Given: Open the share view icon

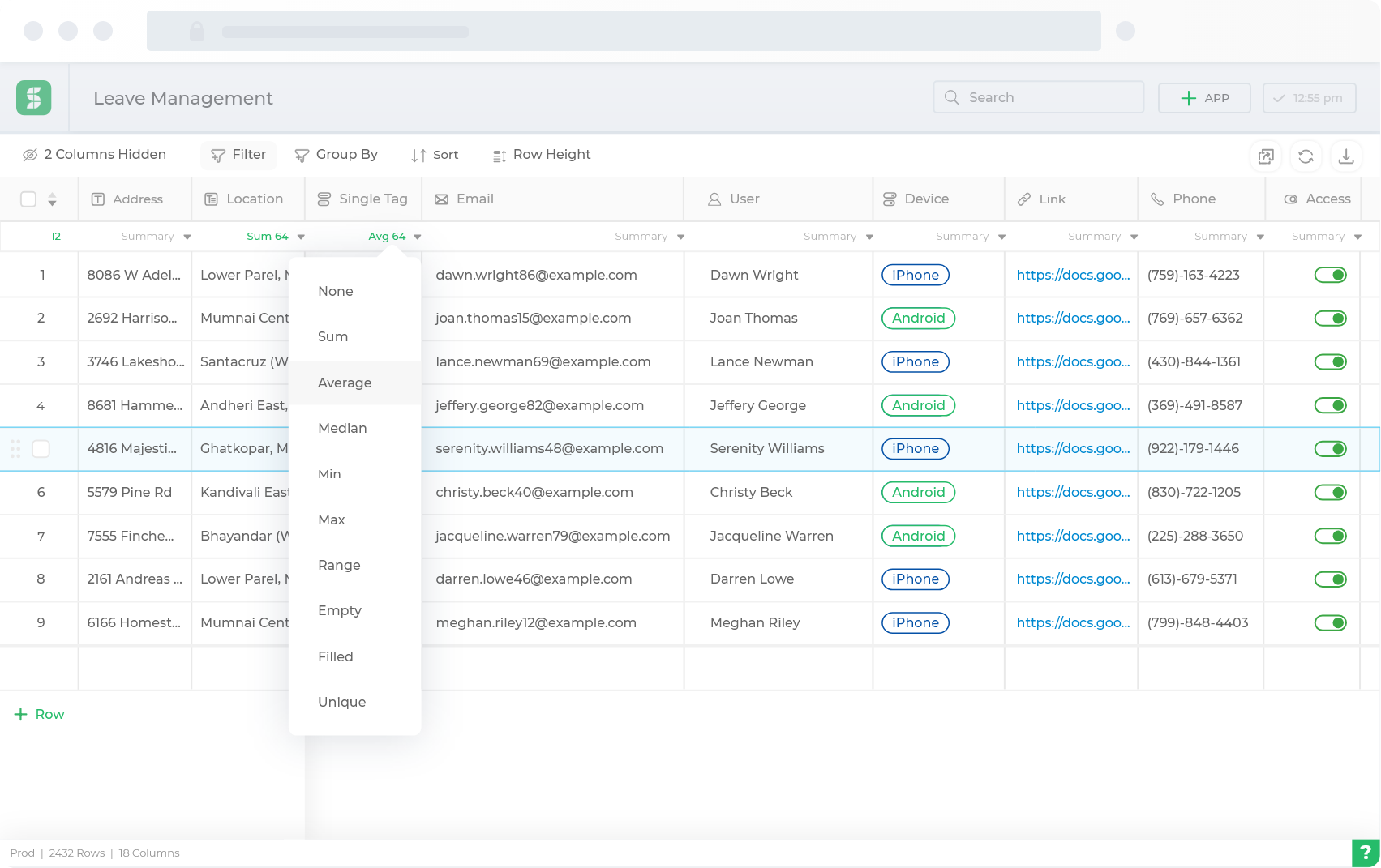Looking at the screenshot, I should 1266,156.
